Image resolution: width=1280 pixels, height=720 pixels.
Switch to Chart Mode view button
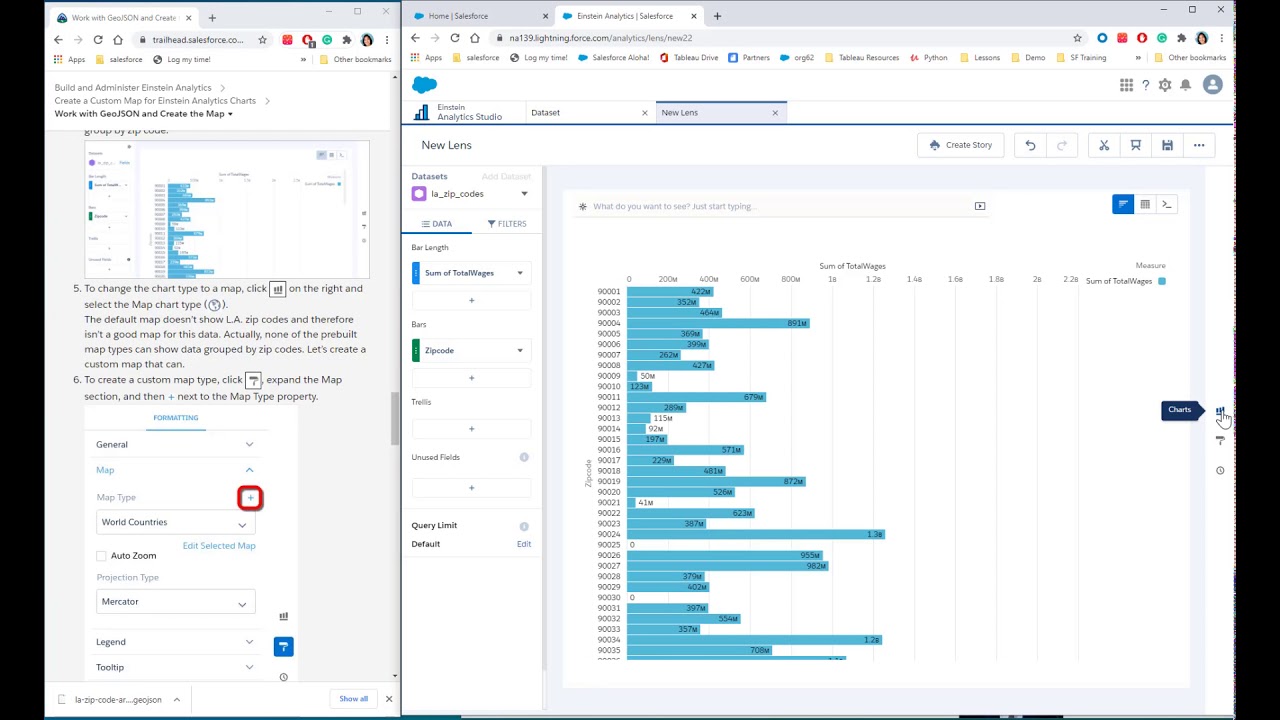click(x=1123, y=204)
